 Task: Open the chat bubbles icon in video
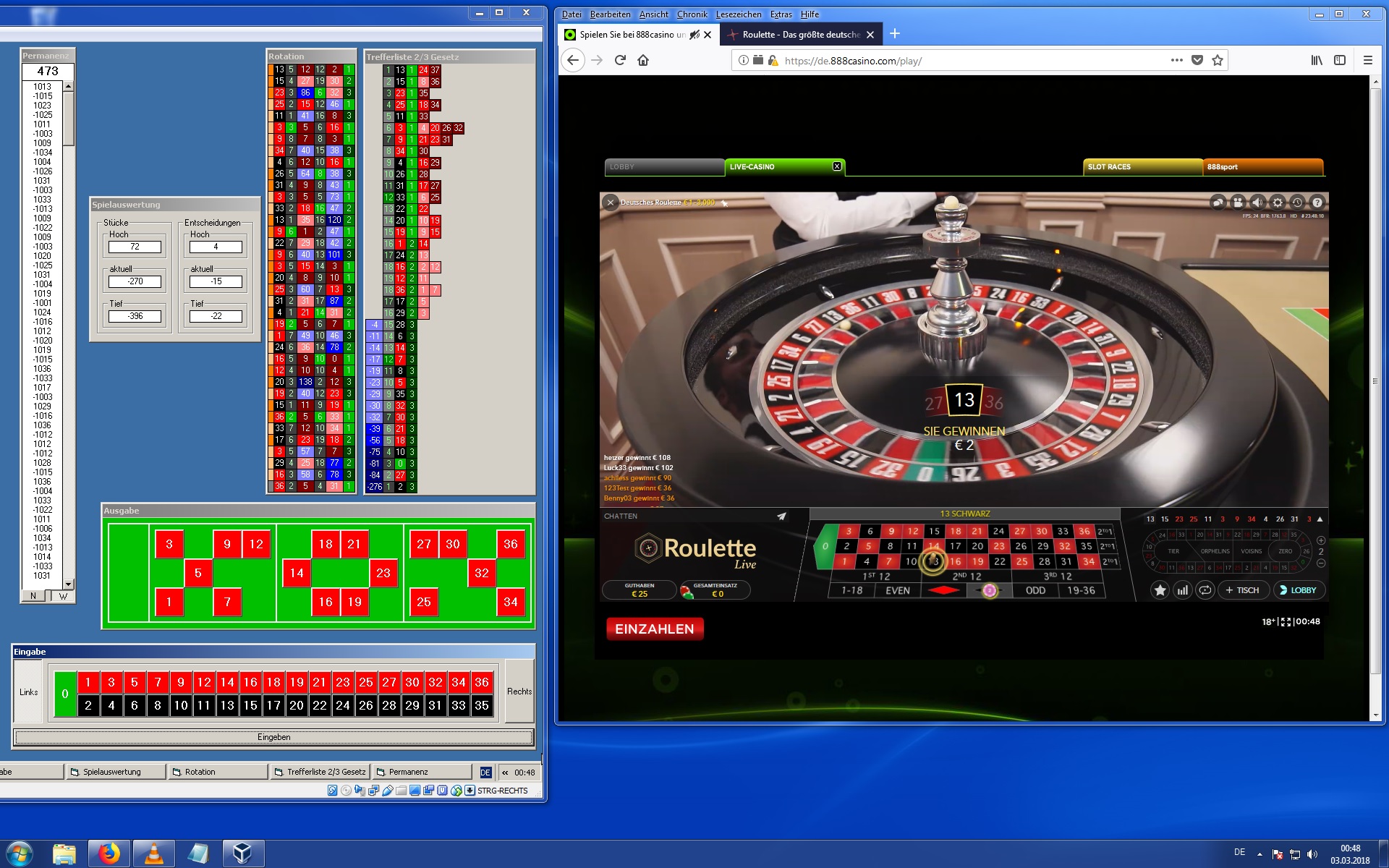(x=1218, y=203)
